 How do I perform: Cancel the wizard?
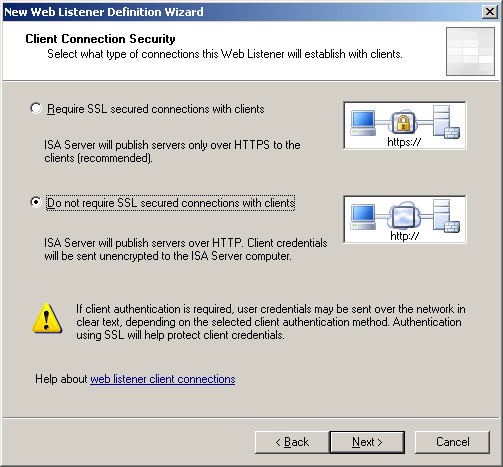[452, 442]
